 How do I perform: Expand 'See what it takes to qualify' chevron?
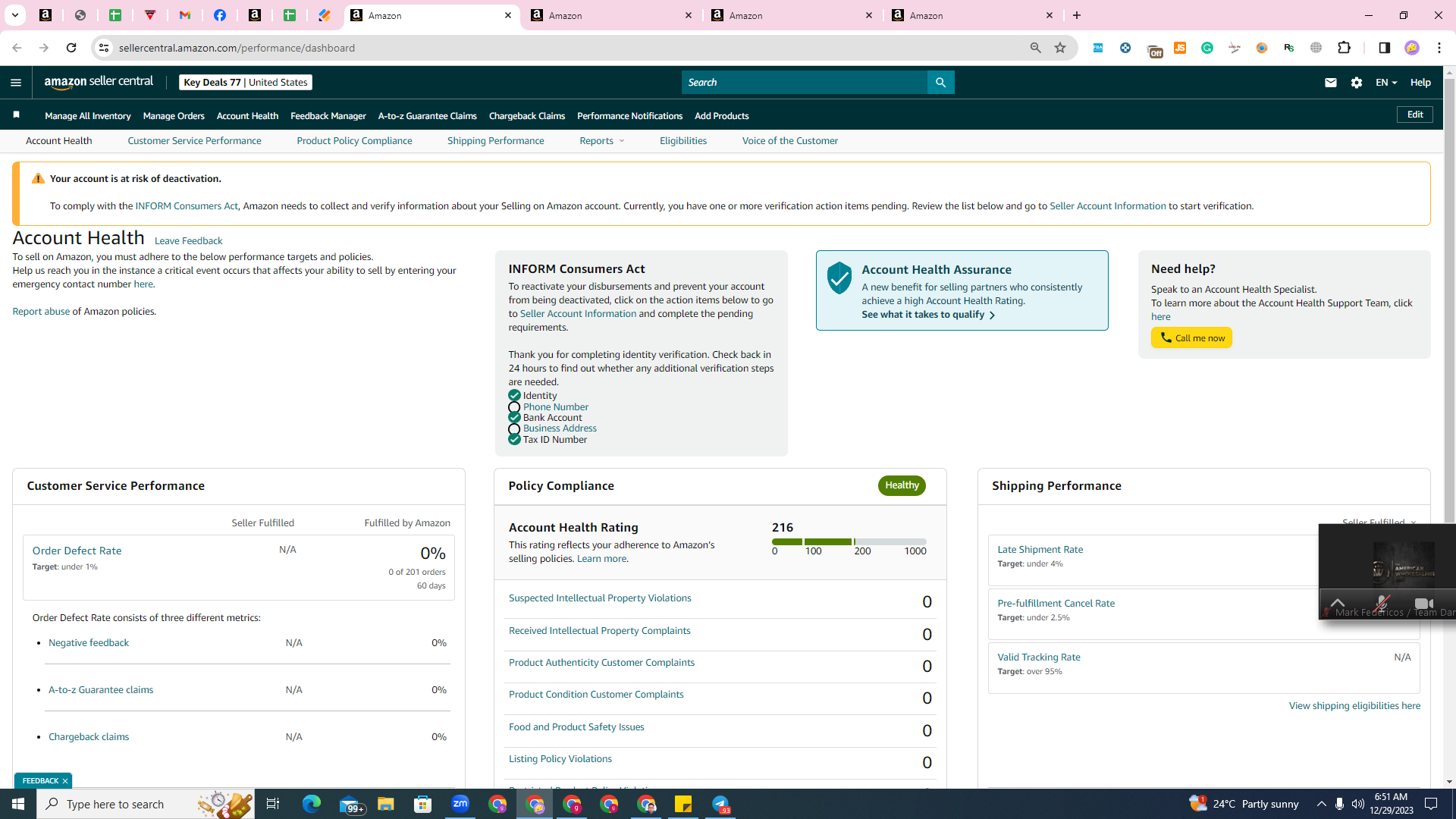(992, 315)
